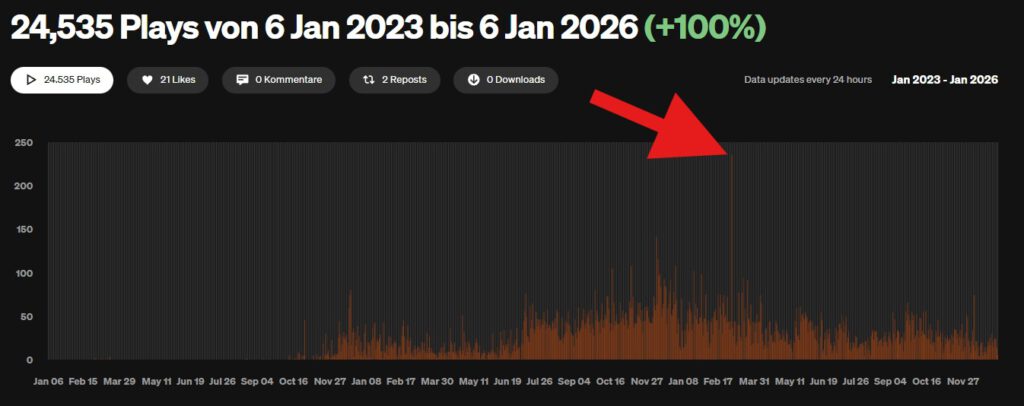
Task: Click the repost arrows icon
Action: click(369, 80)
